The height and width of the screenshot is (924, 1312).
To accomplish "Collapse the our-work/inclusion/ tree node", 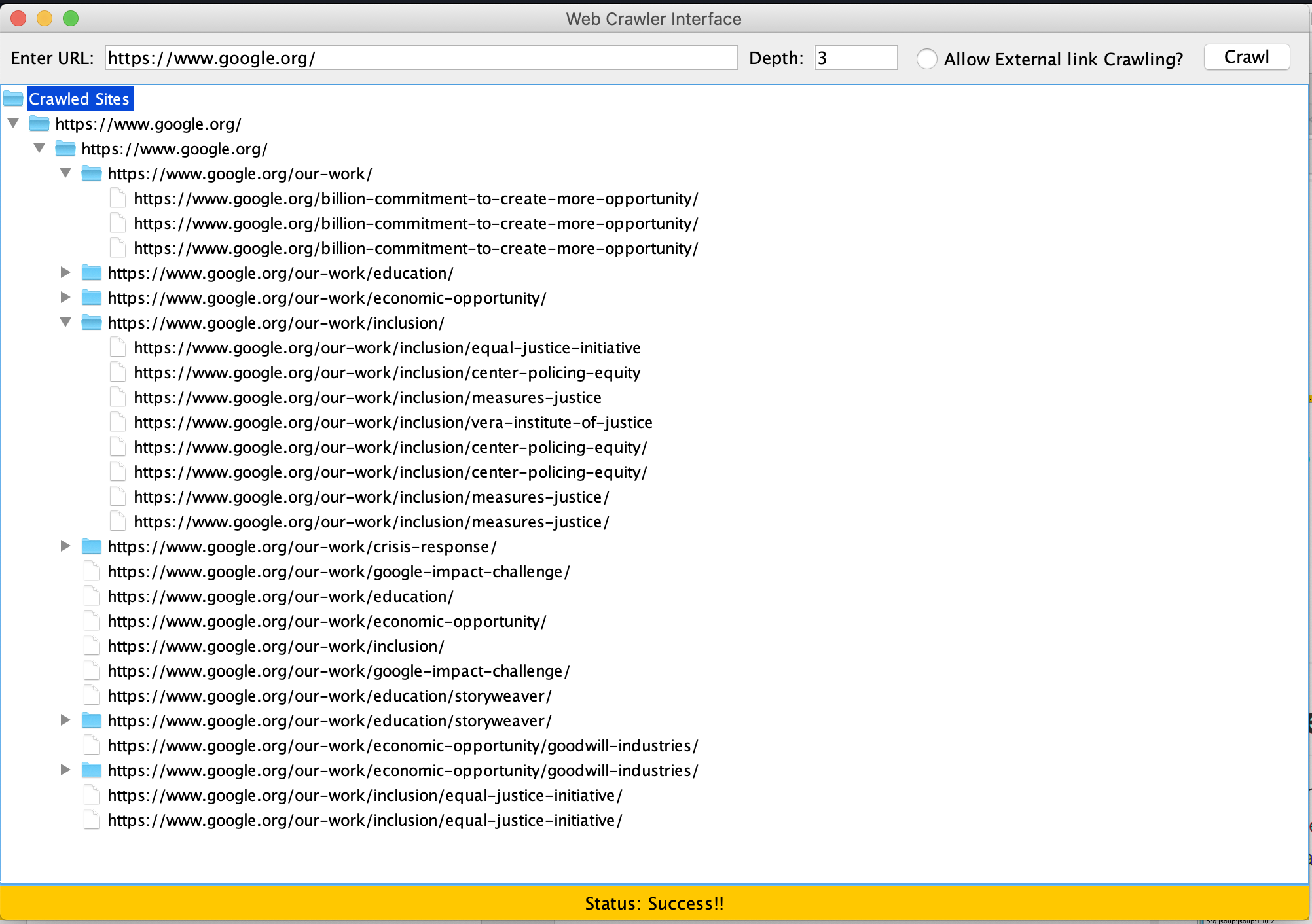I will click(65, 322).
